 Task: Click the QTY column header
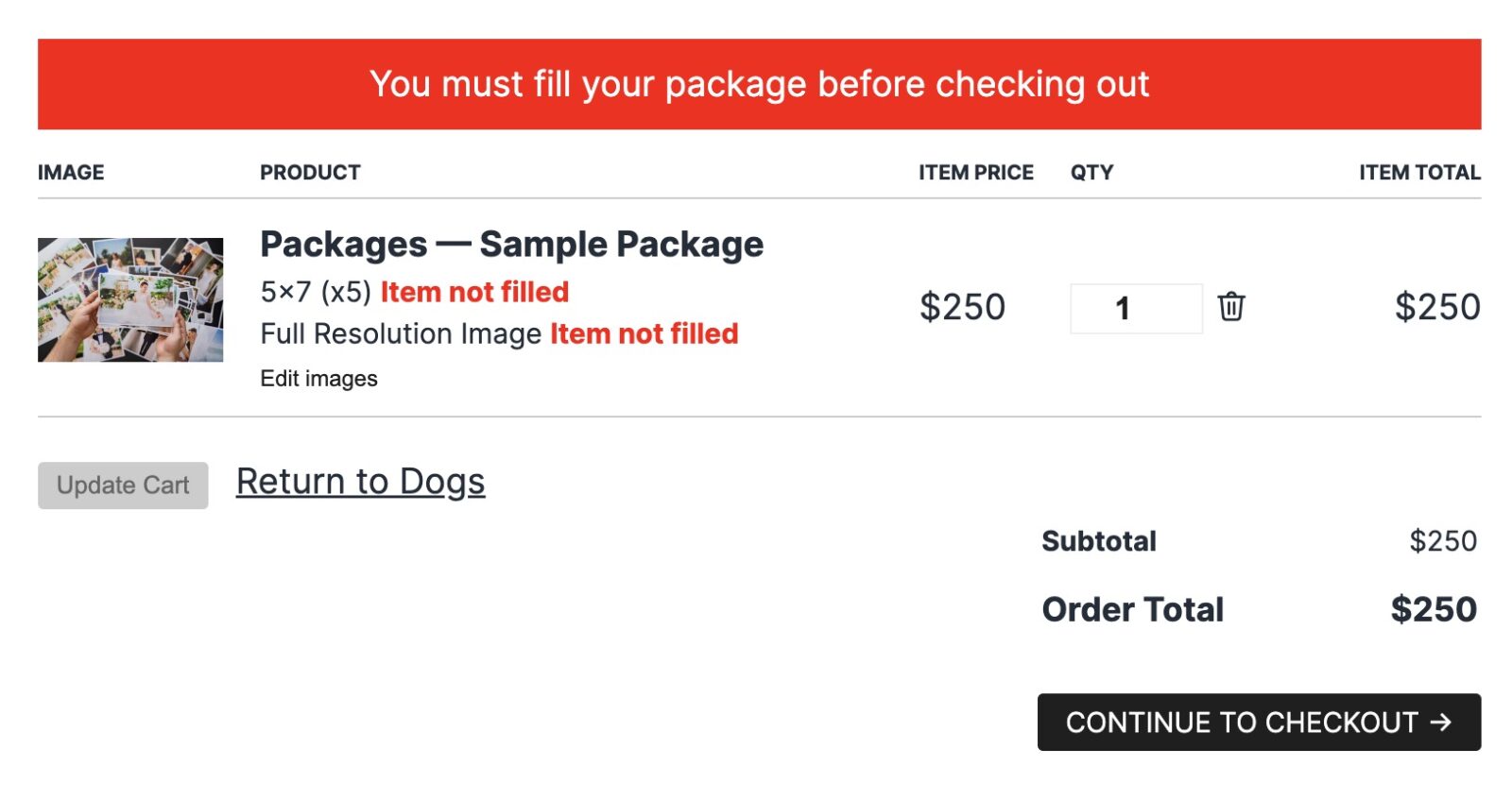pyautogui.click(x=1091, y=173)
